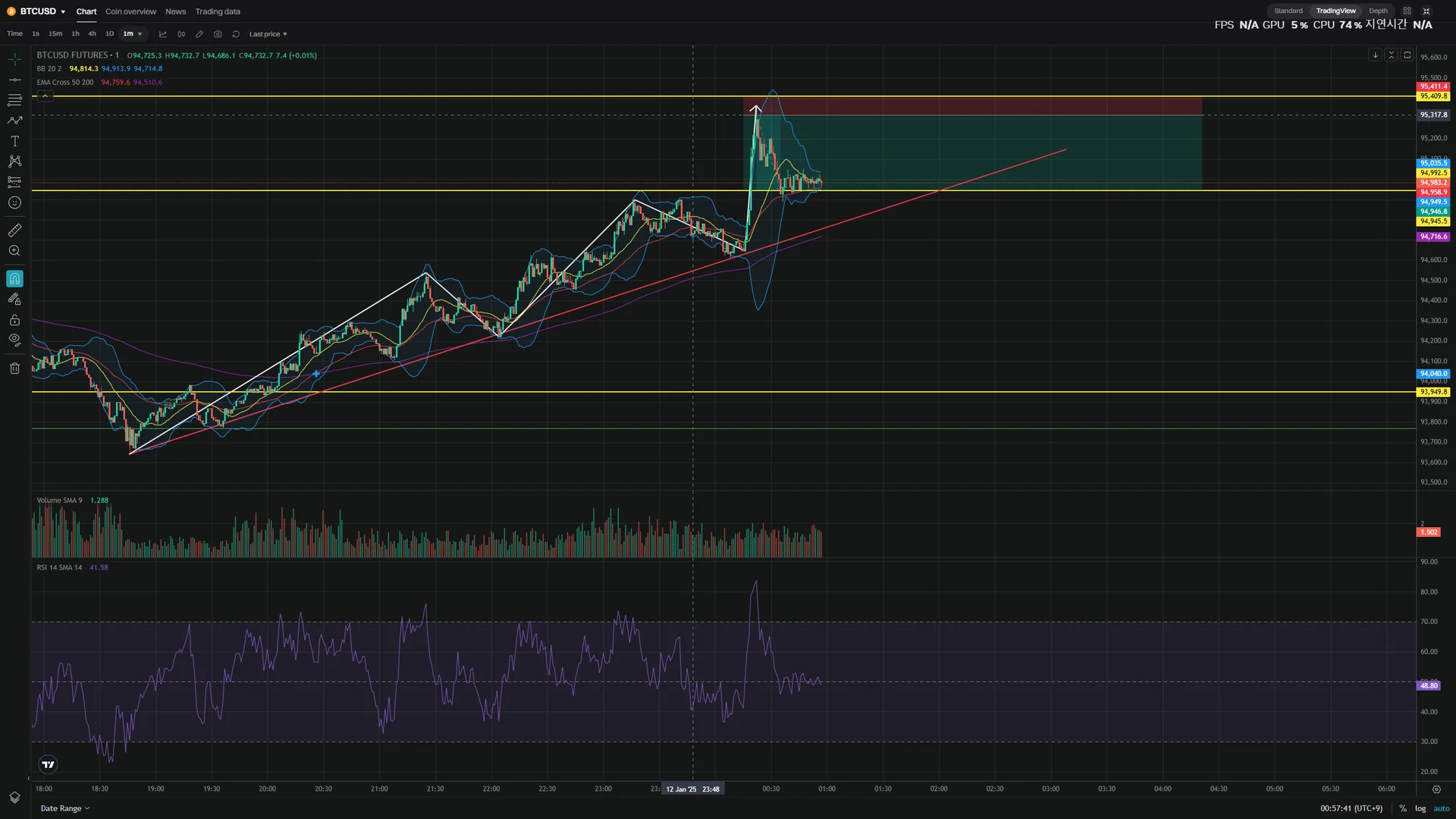This screenshot has height=819, width=1456.
Task: Select the Text drawing tool
Action: (14, 141)
